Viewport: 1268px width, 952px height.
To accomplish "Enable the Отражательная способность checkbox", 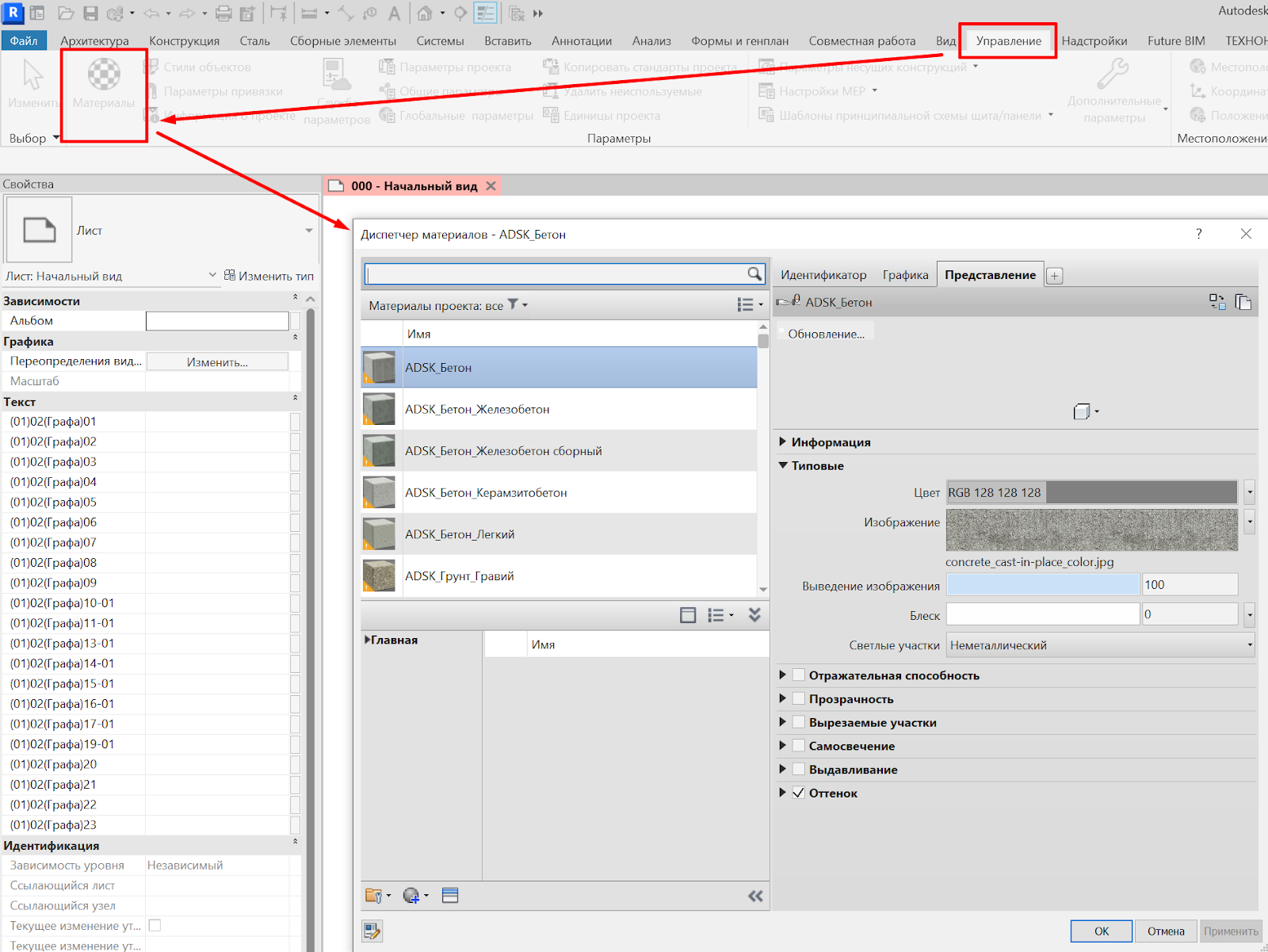I will point(799,675).
